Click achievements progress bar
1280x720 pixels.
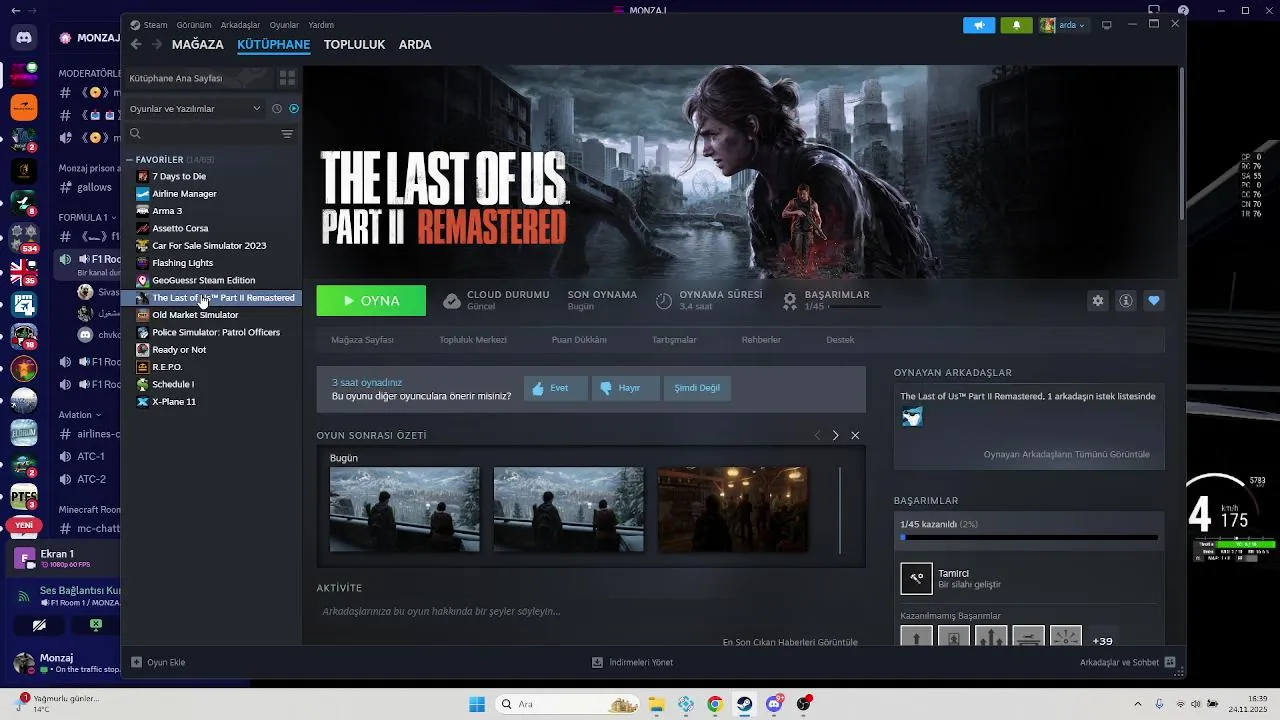point(1029,538)
